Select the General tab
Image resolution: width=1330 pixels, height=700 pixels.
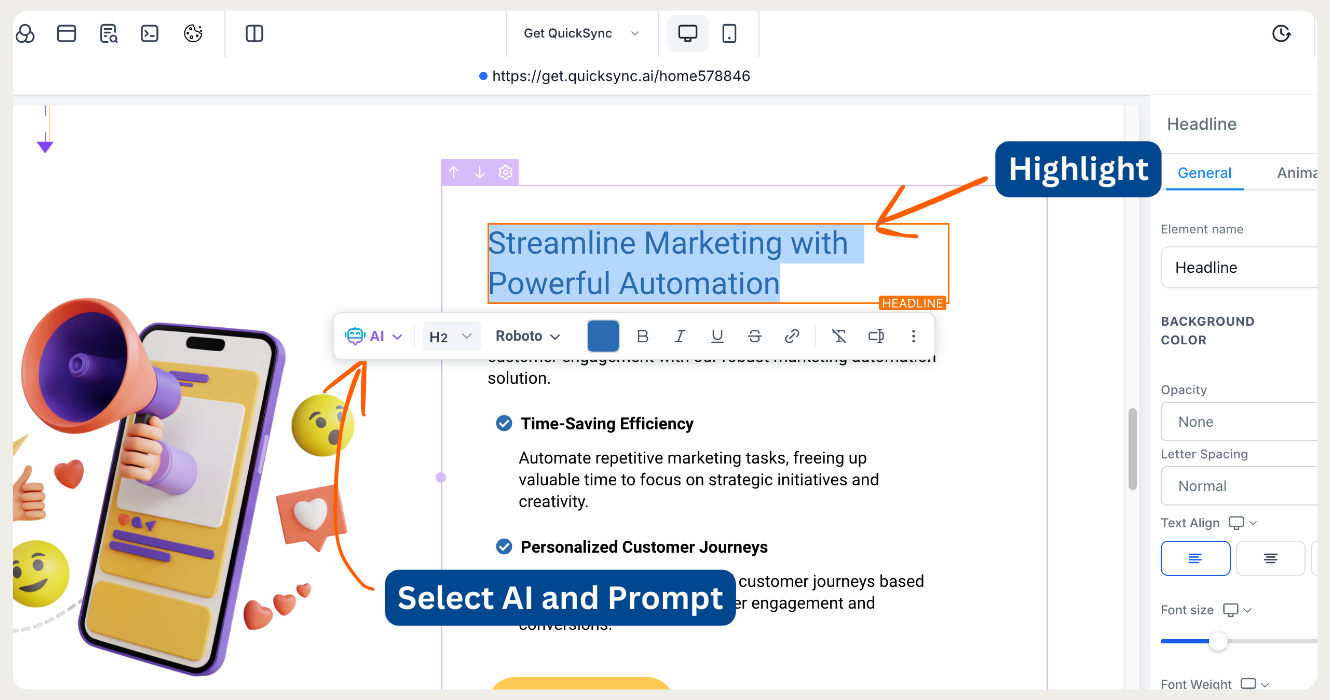coord(1204,173)
